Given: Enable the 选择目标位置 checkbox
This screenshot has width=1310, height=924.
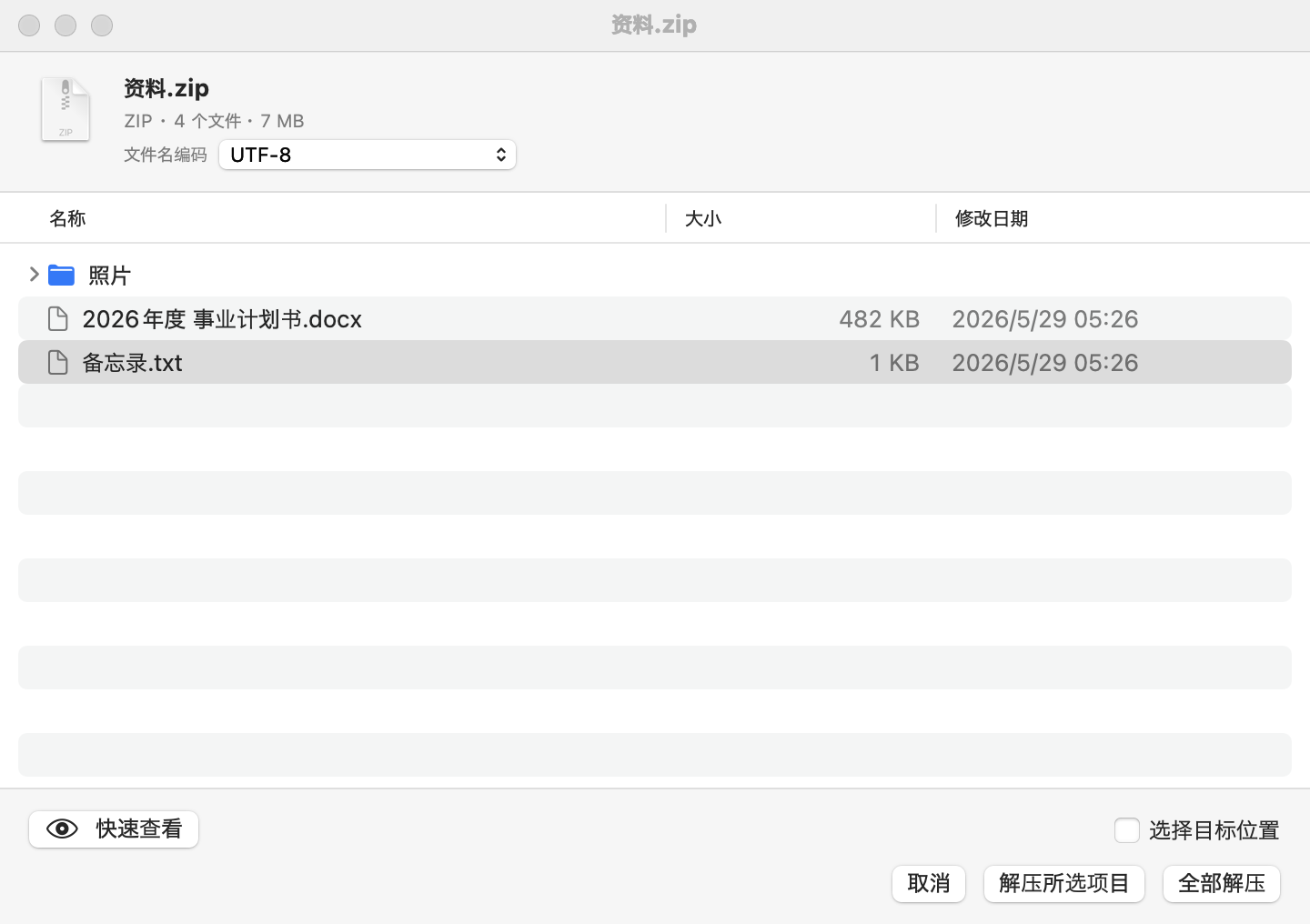Looking at the screenshot, I should pyautogui.click(x=1127, y=829).
